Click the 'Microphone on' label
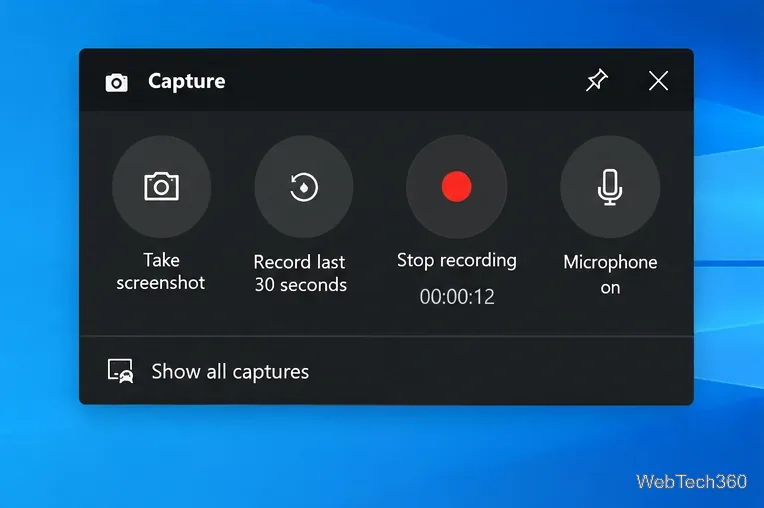This screenshot has height=508, width=764. (x=610, y=274)
